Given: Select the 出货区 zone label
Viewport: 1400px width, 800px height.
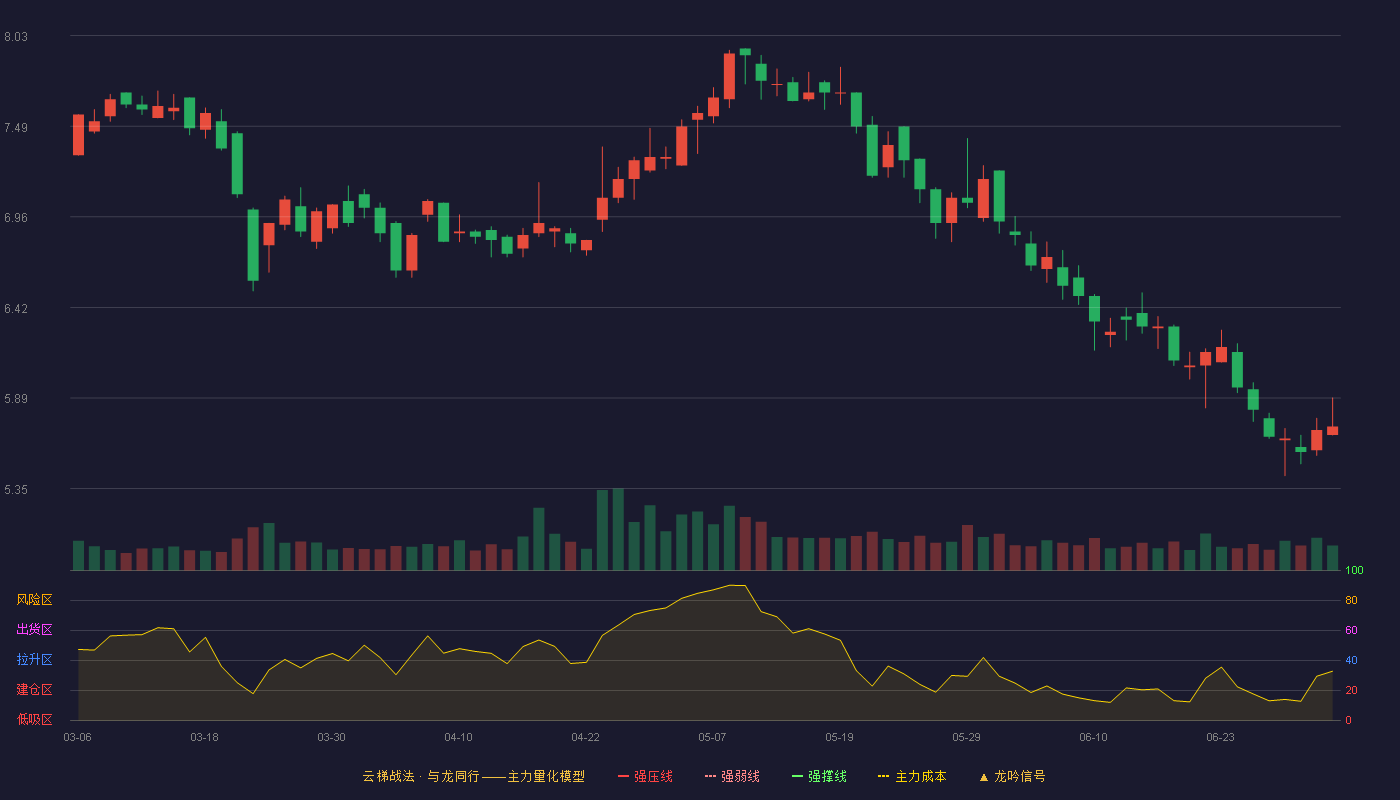Looking at the screenshot, I should click(x=35, y=630).
